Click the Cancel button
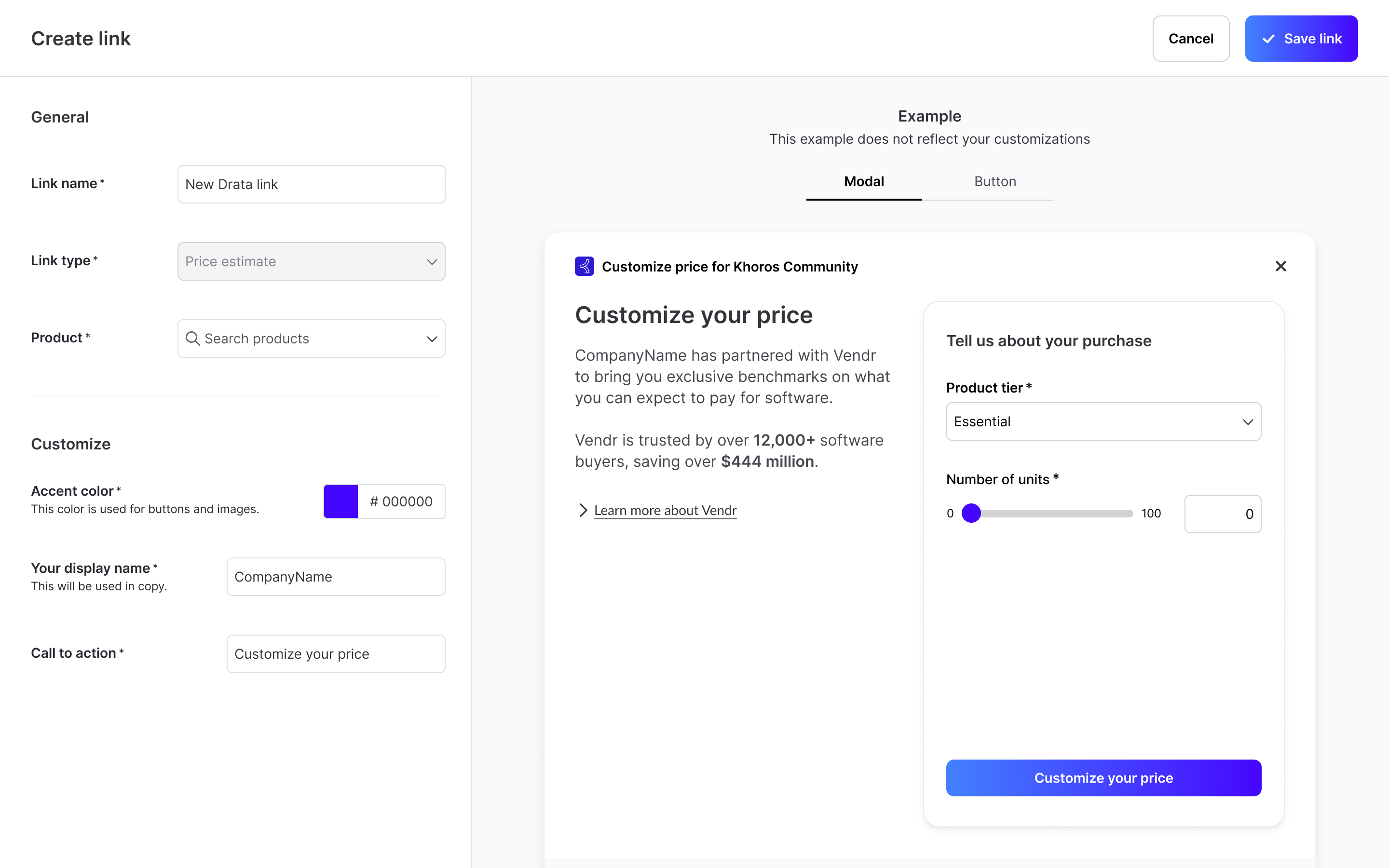The height and width of the screenshot is (868, 1389). [x=1191, y=39]
